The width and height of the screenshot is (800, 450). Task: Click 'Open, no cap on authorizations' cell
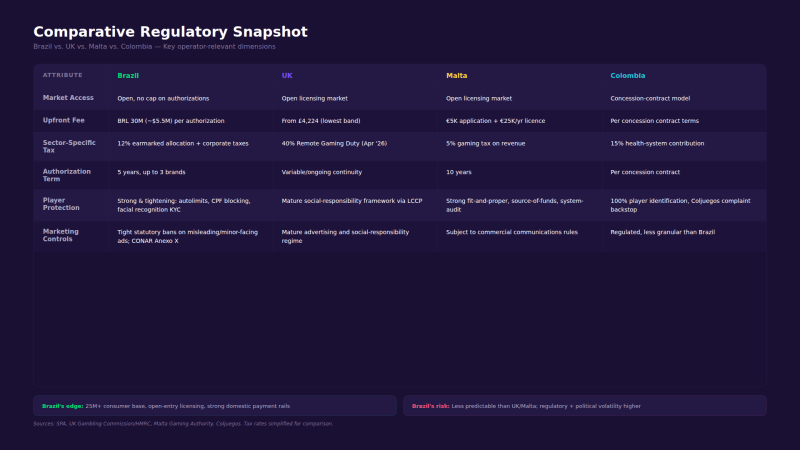tap(163, 98)
